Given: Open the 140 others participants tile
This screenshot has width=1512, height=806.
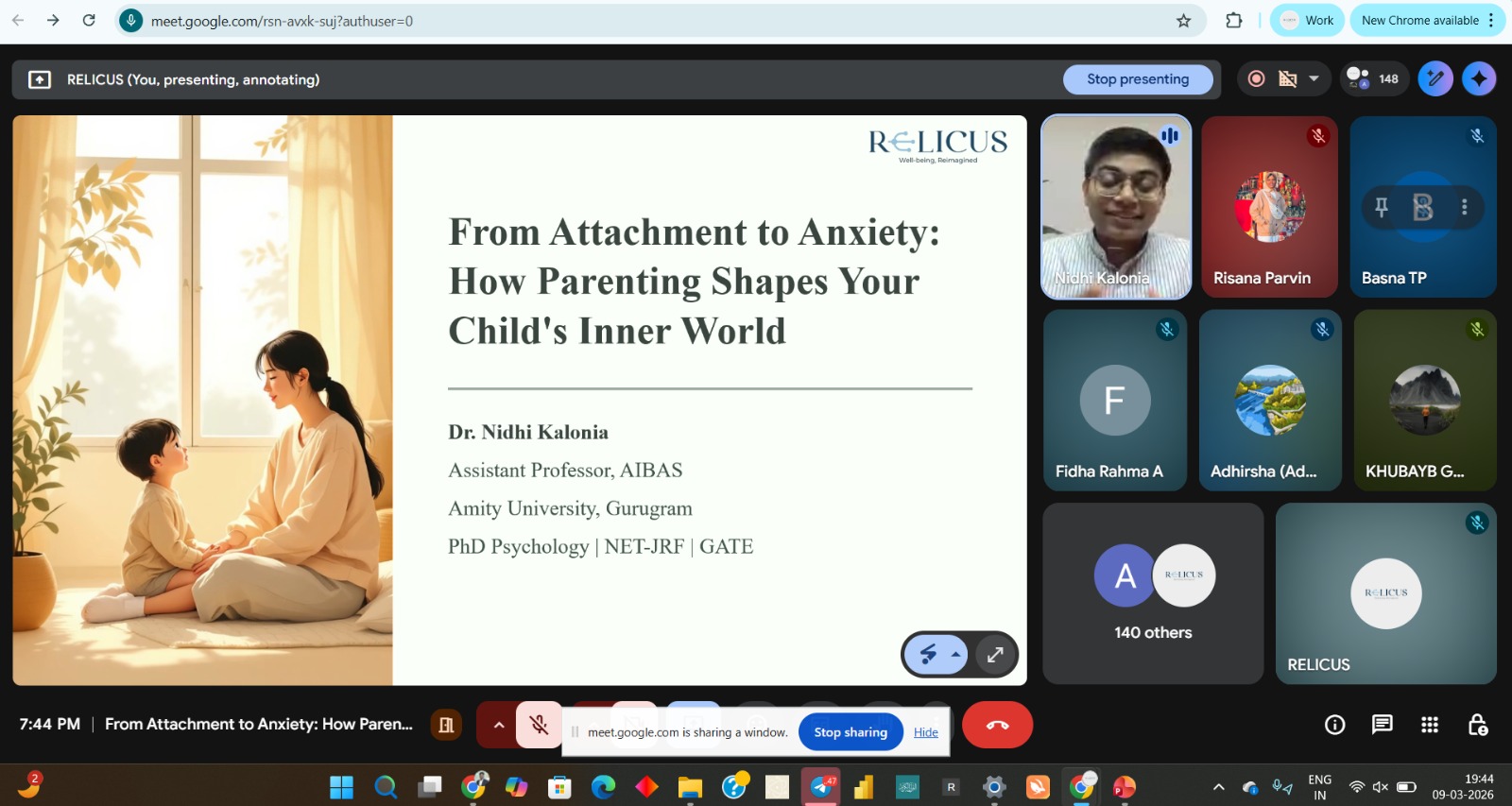Looking at the screenshot, I should point(1153,592).
